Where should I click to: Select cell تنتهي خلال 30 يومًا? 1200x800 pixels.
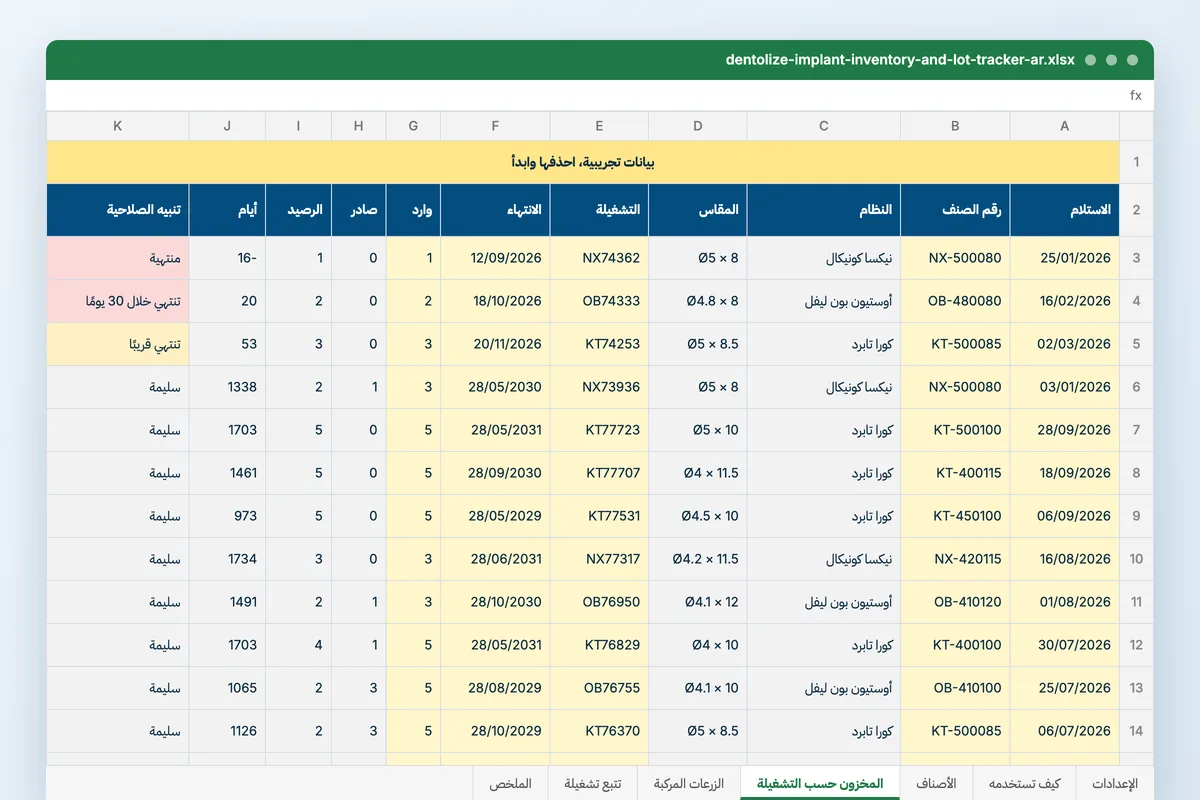[118, 301]
